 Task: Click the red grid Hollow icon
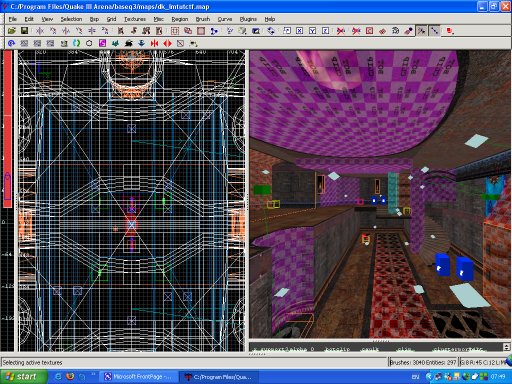pos(175,31)
